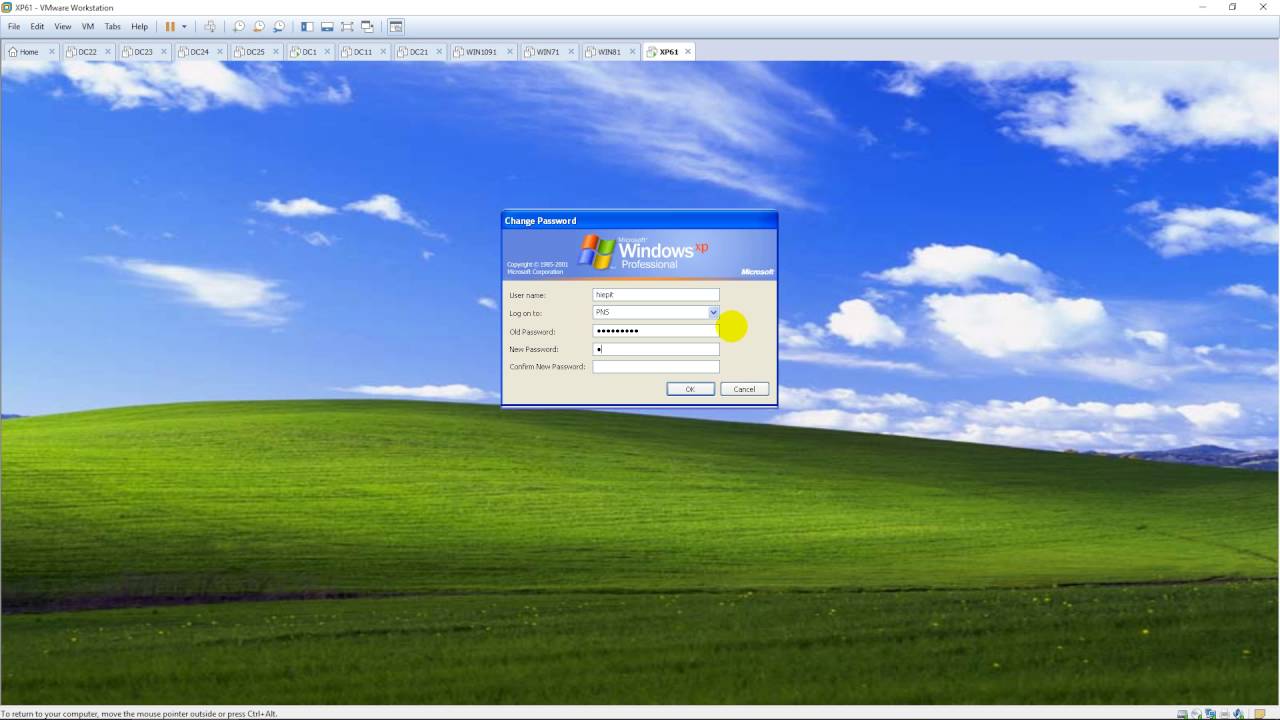Open the VM menu
1280x720 pixels.
pyautogui.click(x=88, y=27)
